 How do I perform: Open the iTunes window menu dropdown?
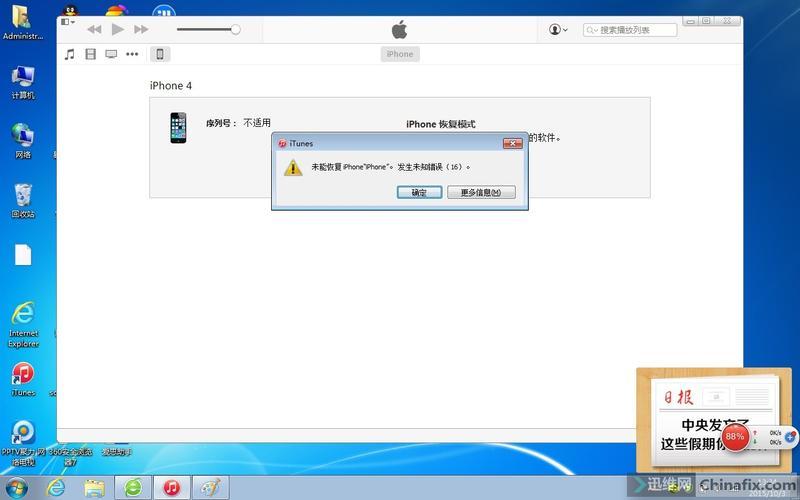click(67, 22)
